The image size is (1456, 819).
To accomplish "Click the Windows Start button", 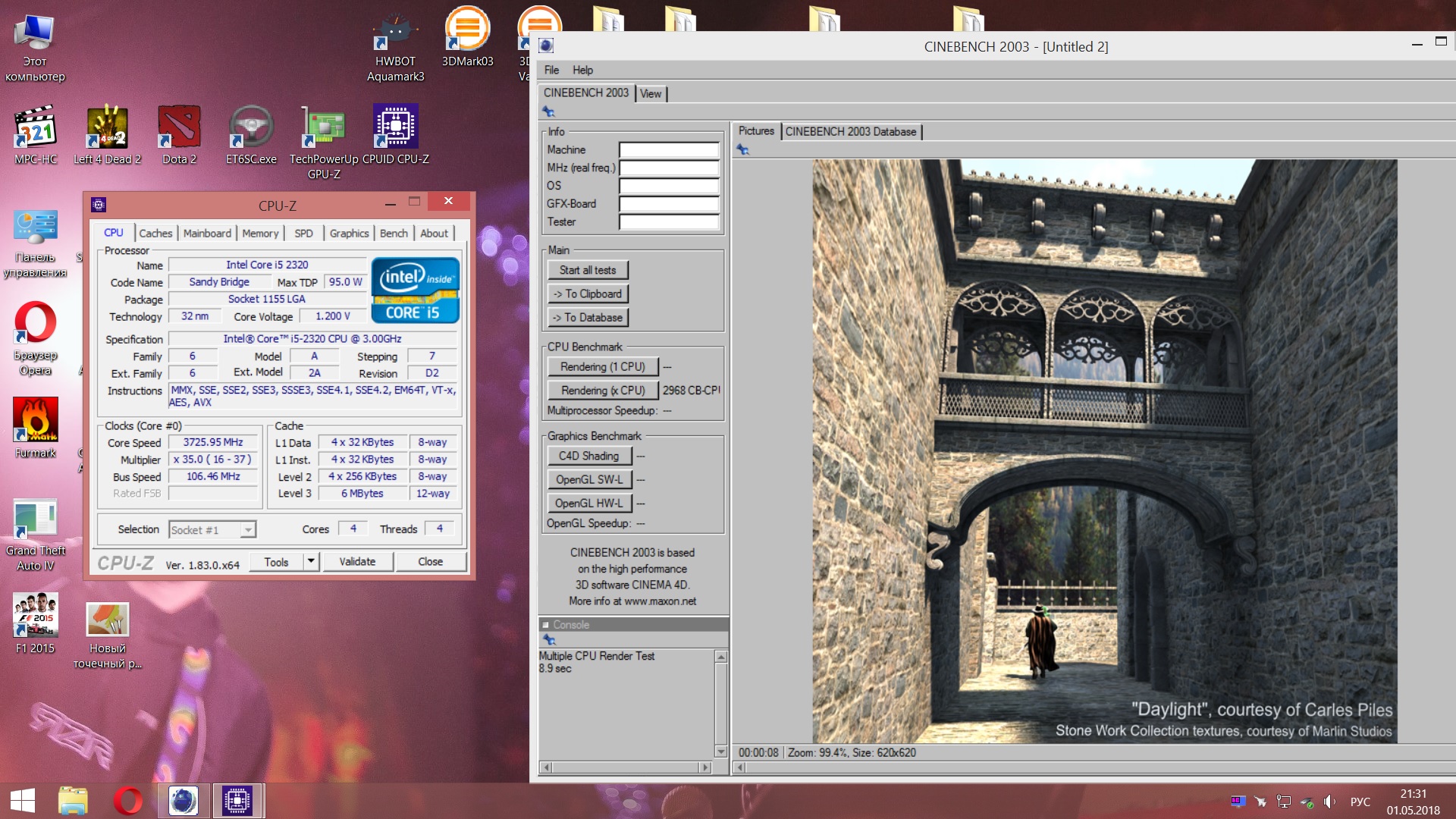I will point(23,801).
